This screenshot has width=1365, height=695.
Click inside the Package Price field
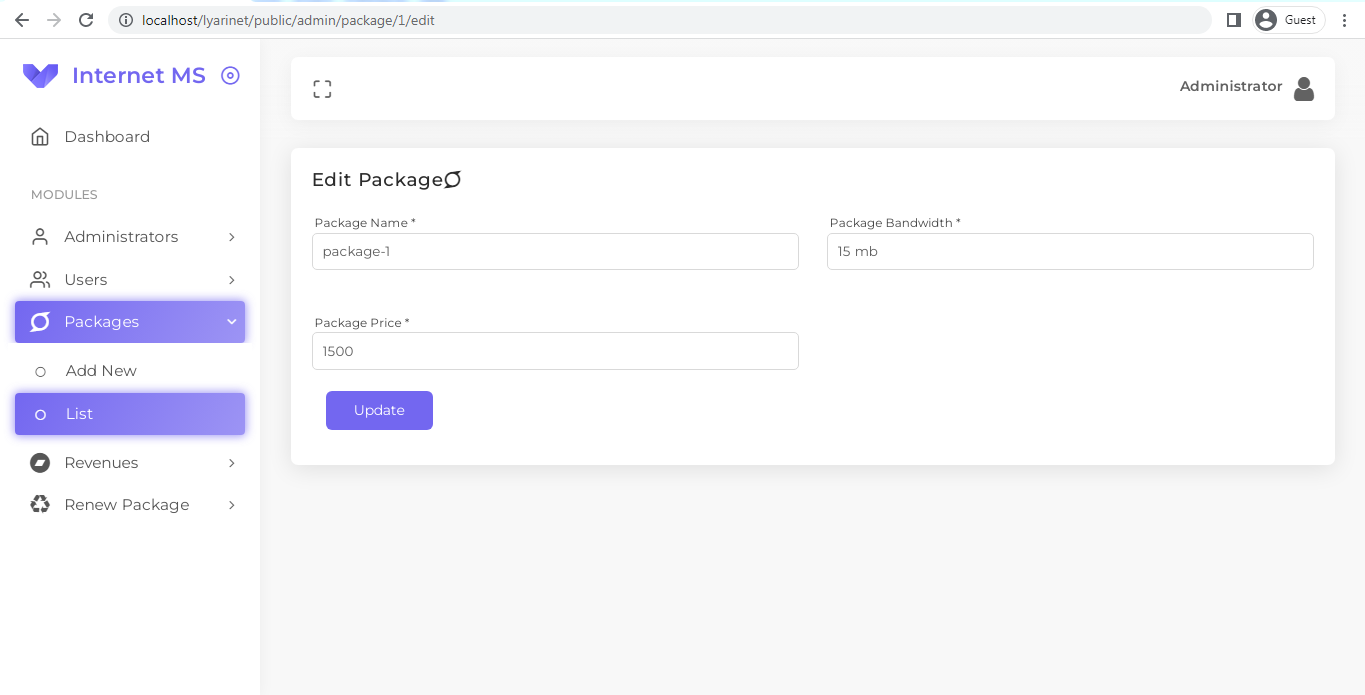point(555,351)
